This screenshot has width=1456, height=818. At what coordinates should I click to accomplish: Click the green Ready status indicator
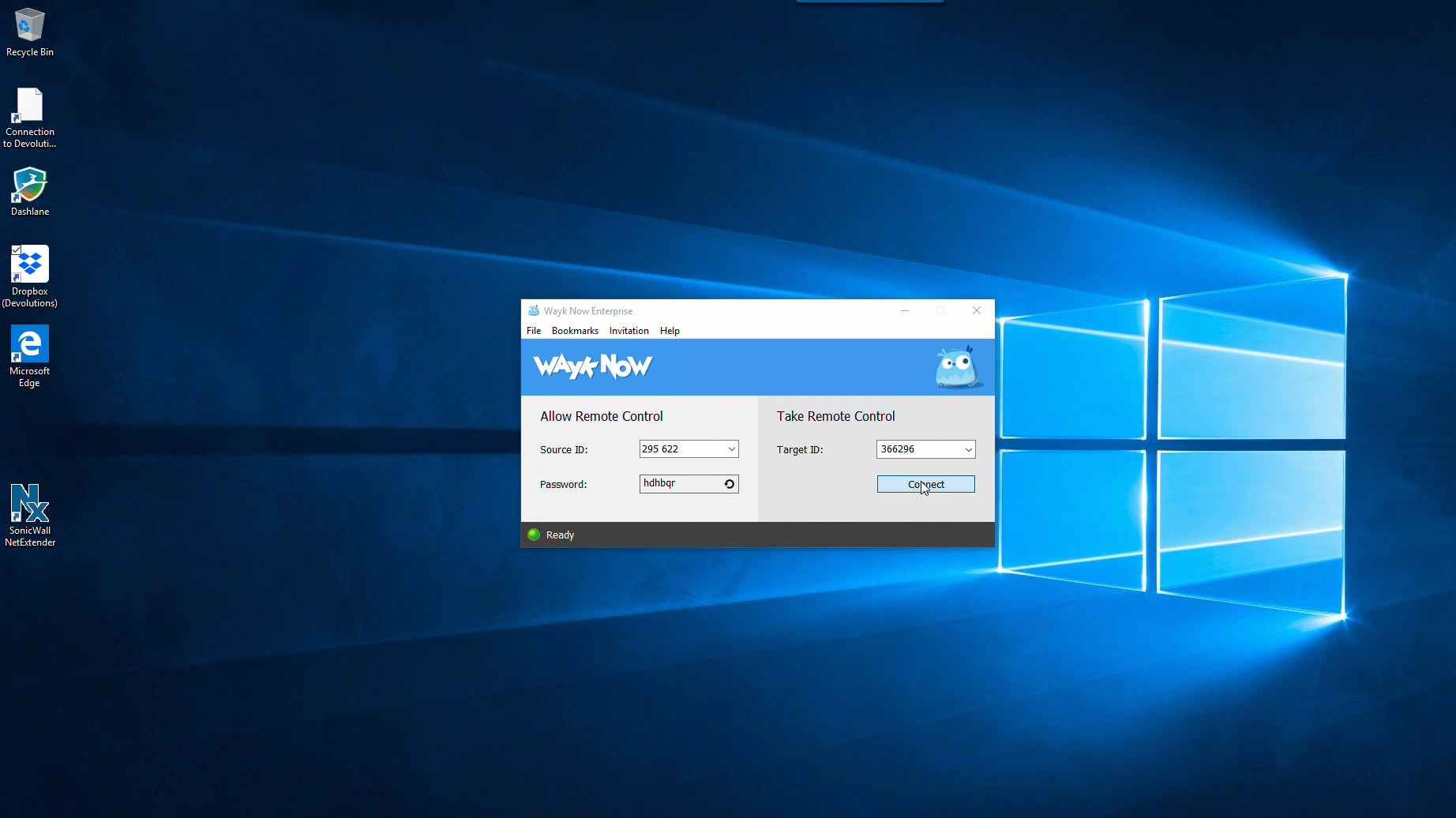(x=534, y=535)
